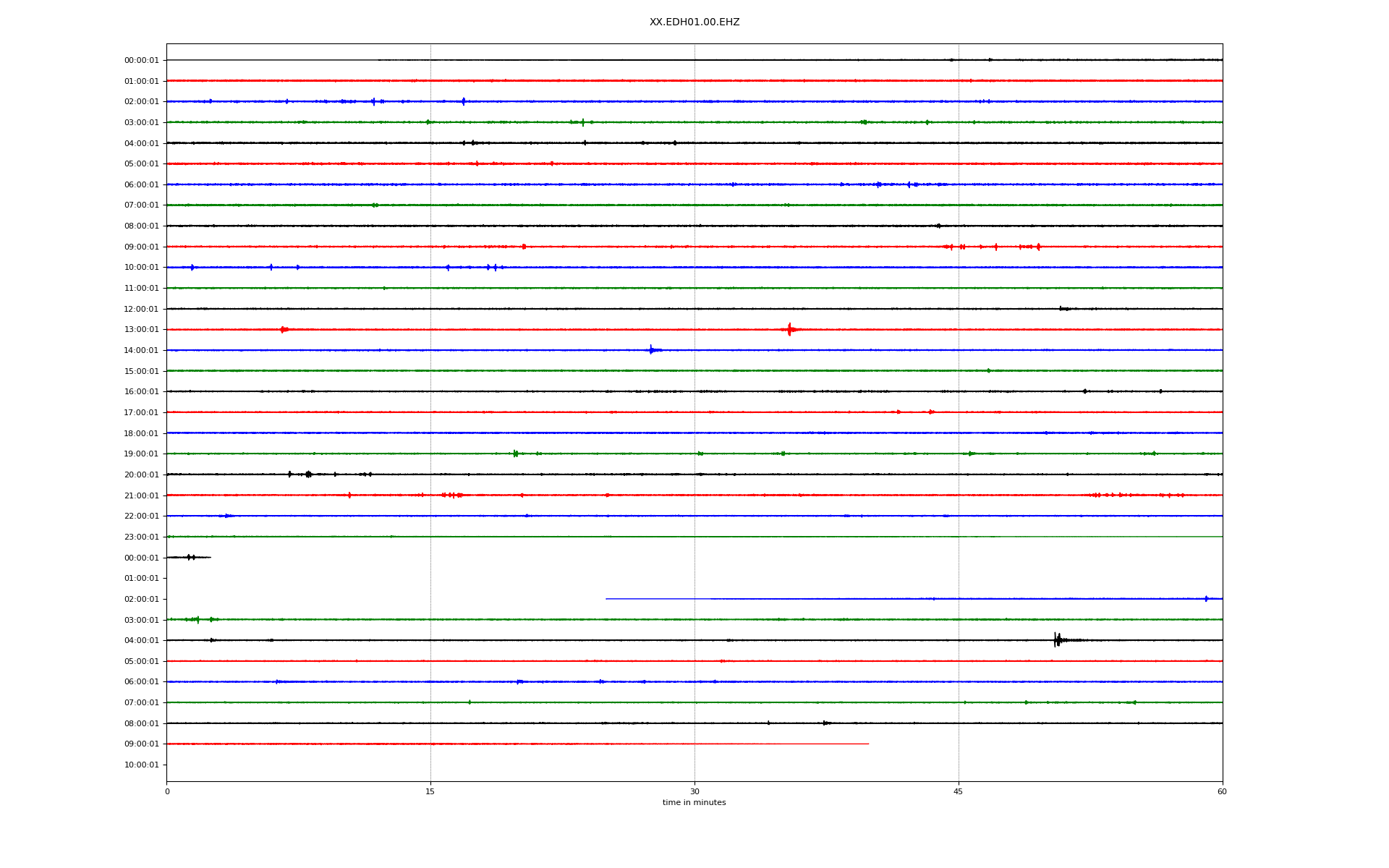
Task: Click the x-axis tick label 0
Action: (x=167, y=791)
